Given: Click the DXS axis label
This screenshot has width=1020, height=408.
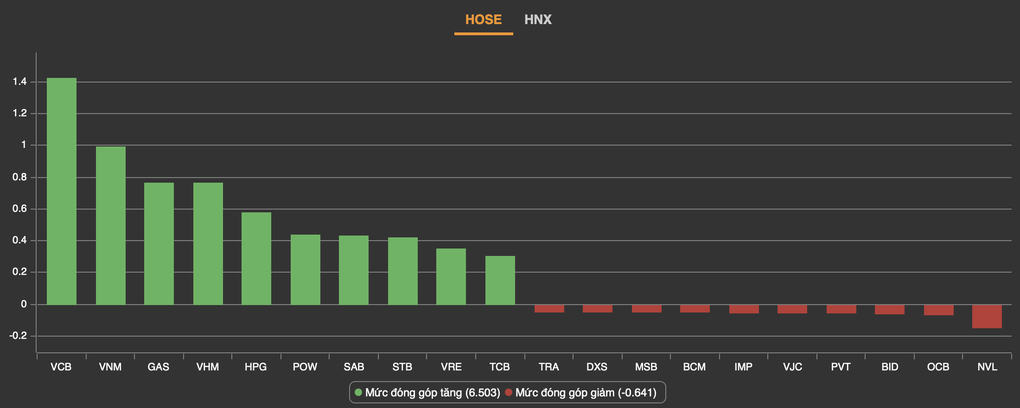Looking at the screenshot, I should click(597, 367).
